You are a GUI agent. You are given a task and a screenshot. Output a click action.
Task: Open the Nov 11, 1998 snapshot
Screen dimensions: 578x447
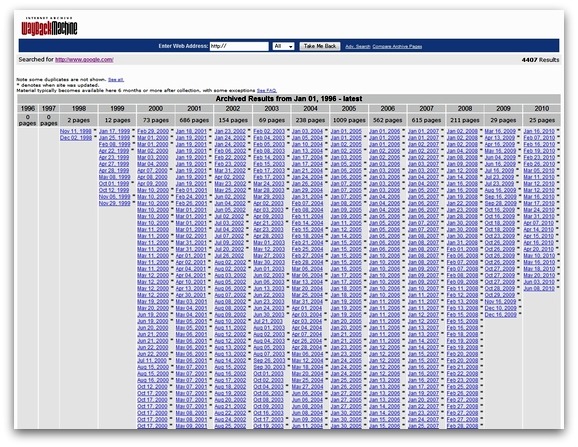pos(76,131)
